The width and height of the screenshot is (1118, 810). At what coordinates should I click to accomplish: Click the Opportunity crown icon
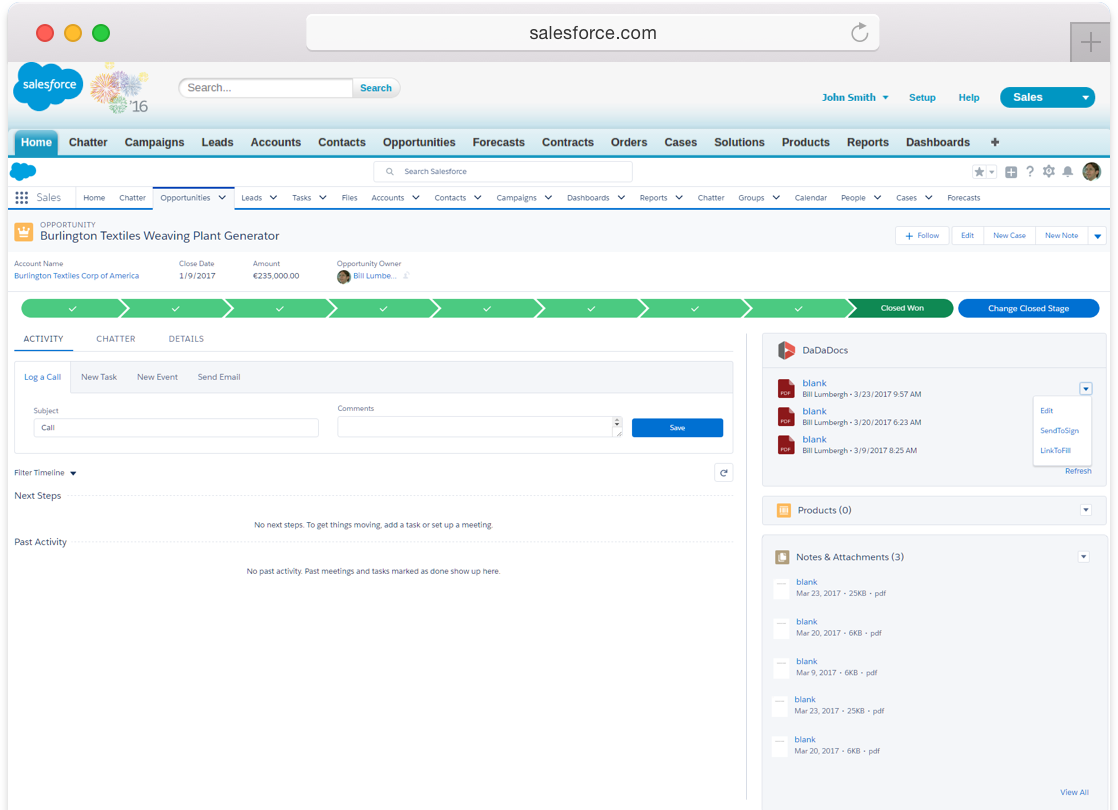24,232
